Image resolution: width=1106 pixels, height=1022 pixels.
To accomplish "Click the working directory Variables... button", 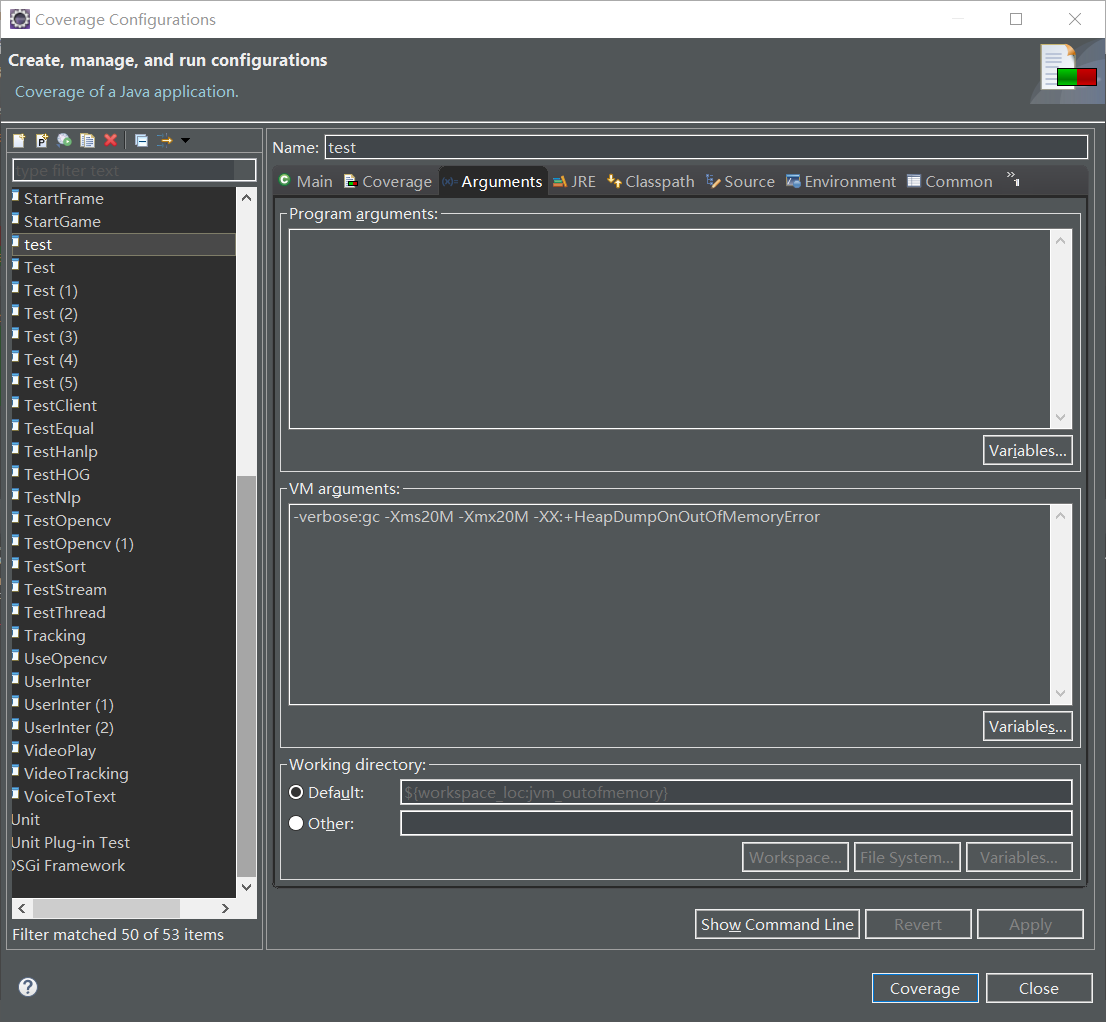I will pyautogui.click(x=1019, y=857).
